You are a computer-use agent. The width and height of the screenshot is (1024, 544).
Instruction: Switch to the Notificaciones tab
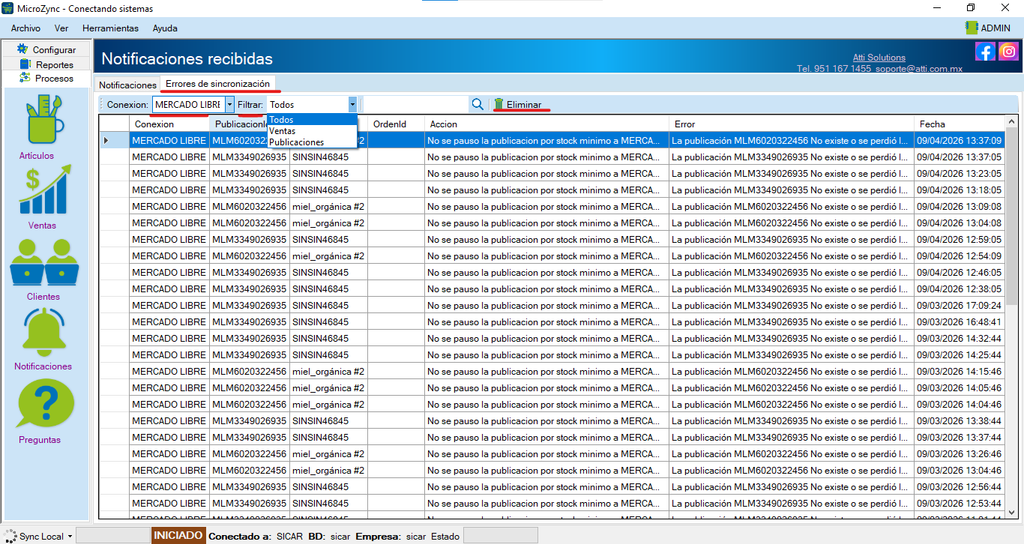tap(127, 85)
